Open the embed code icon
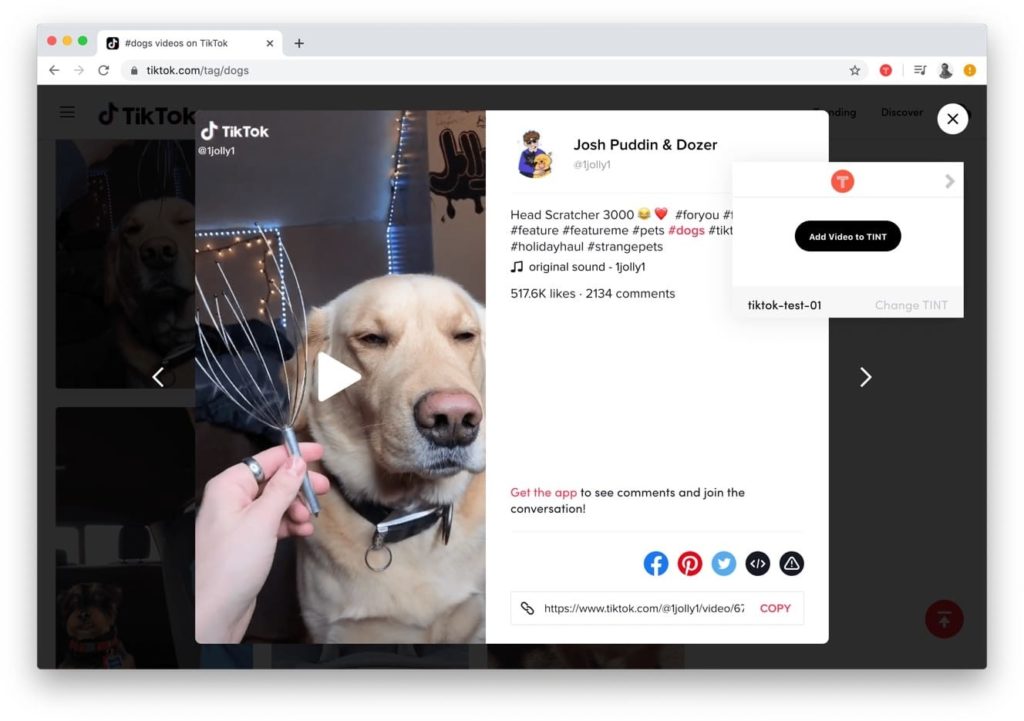This screenshot has width=1024, height=721. click(758, 564)
